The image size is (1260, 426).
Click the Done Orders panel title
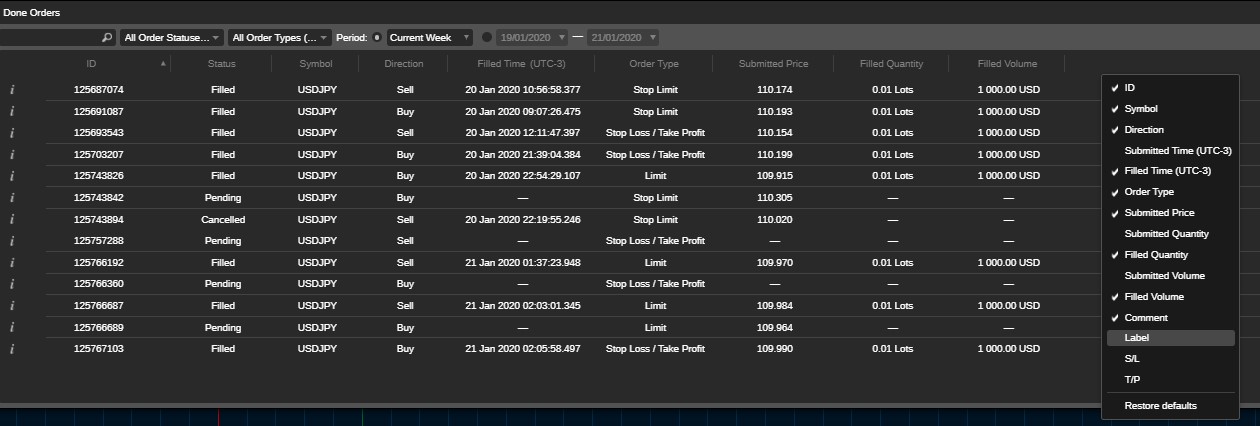click(31, 13)
